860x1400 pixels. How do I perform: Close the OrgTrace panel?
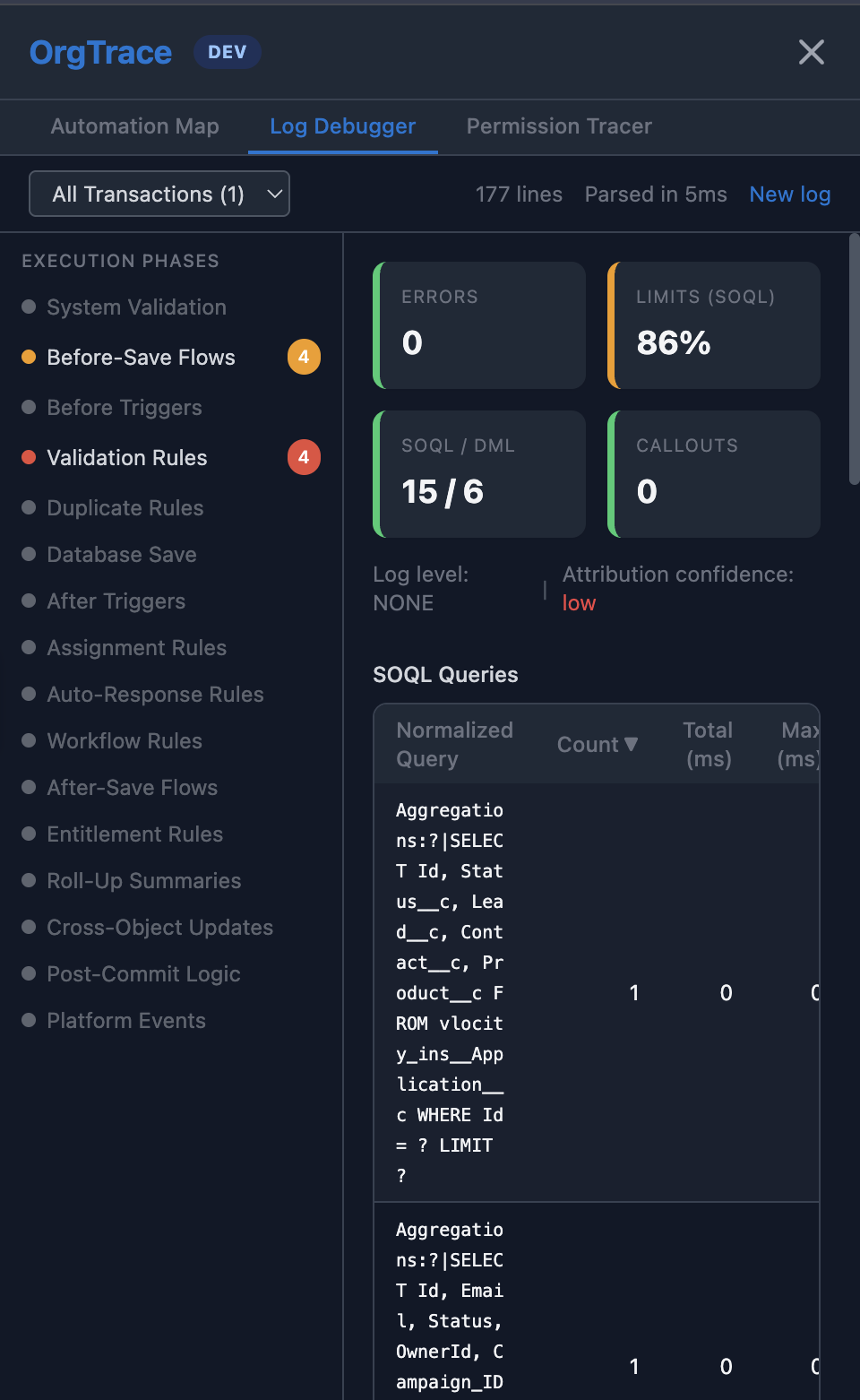(x=811, y=52)
